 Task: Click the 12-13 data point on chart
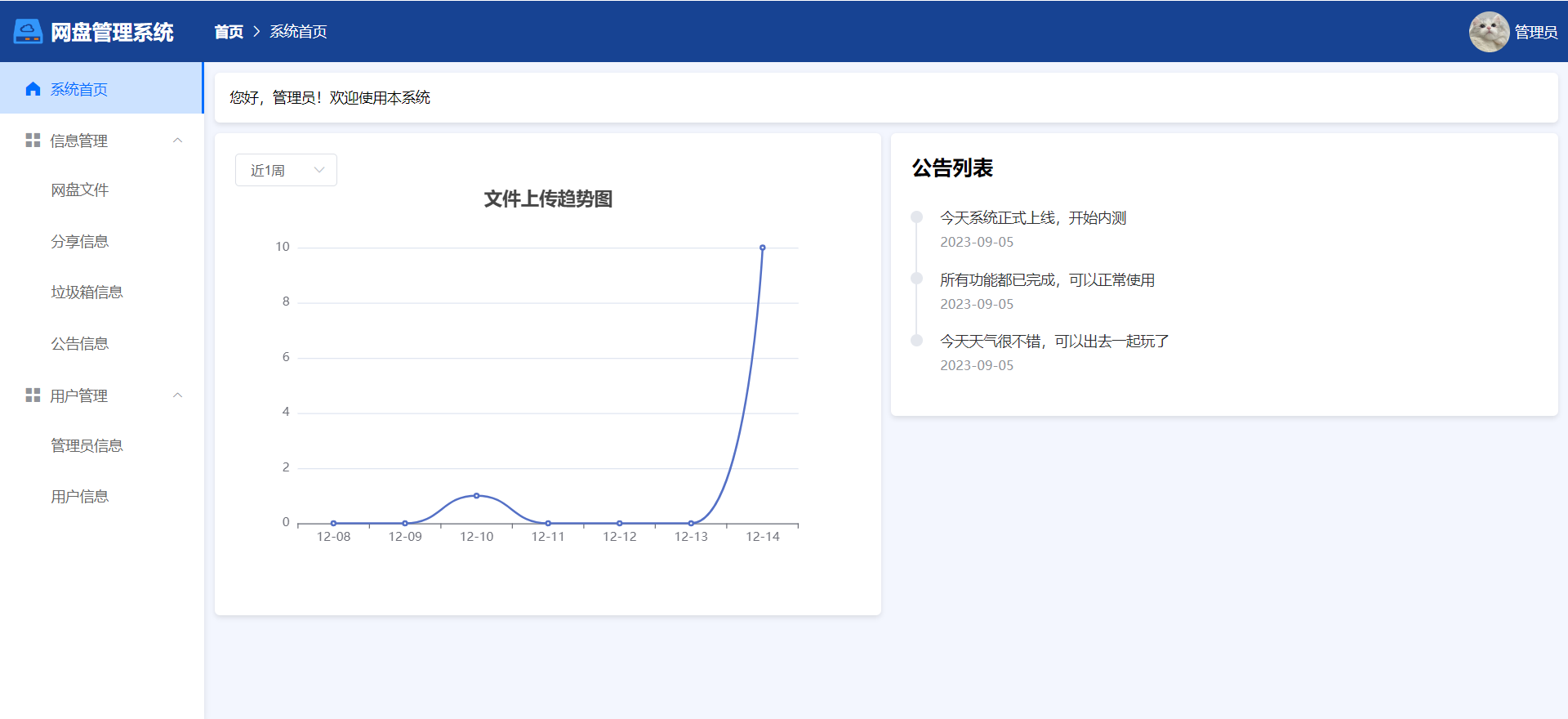click(x=691, y=523)
